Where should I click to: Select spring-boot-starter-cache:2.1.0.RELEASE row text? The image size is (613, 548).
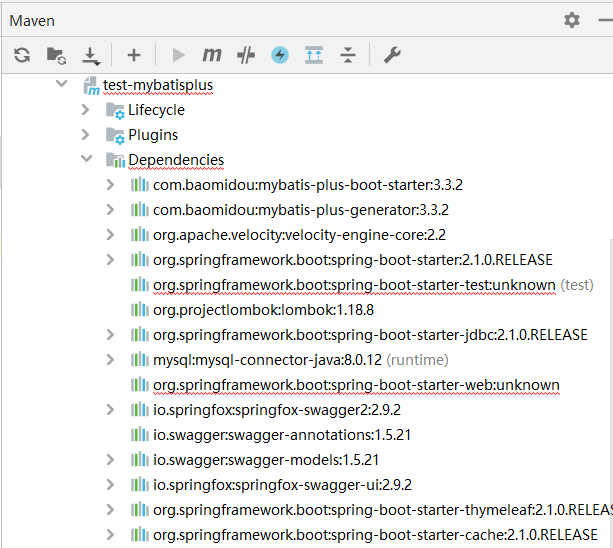(x=375, y=535)
